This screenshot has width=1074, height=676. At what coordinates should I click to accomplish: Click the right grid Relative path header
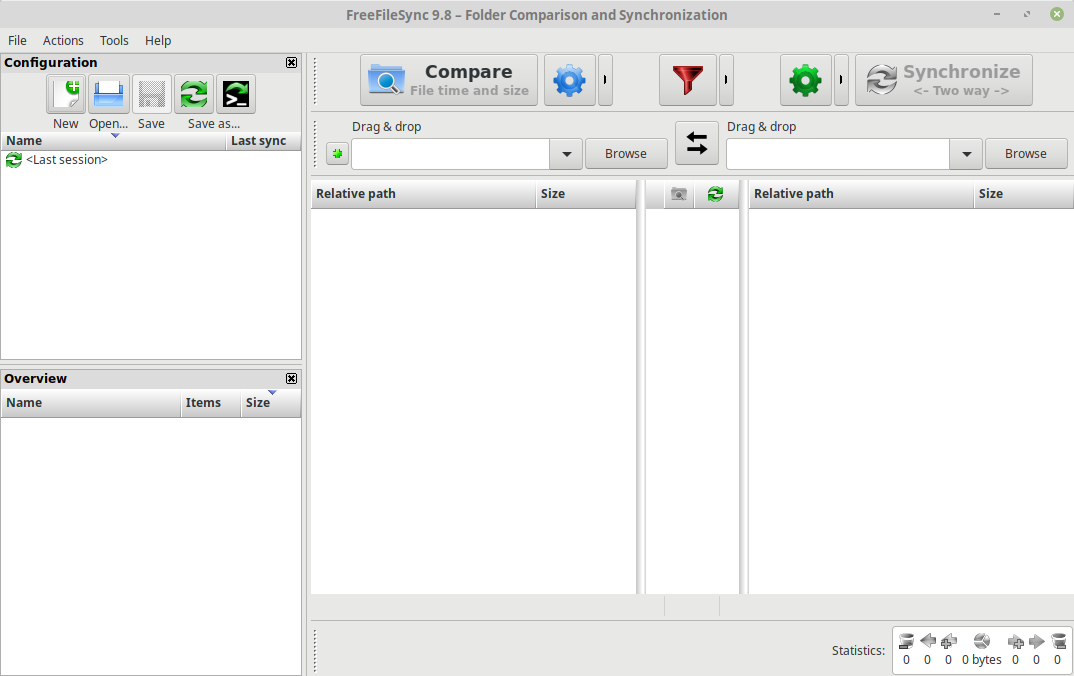(861, 194)
